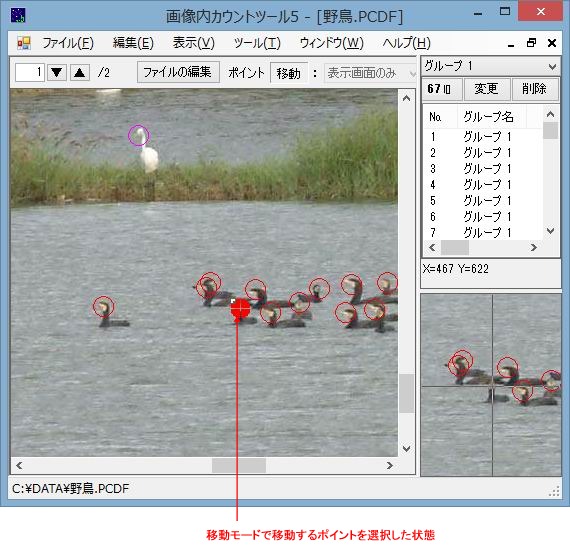
Task: Click the 削除 button
Action: coord(535,89)
